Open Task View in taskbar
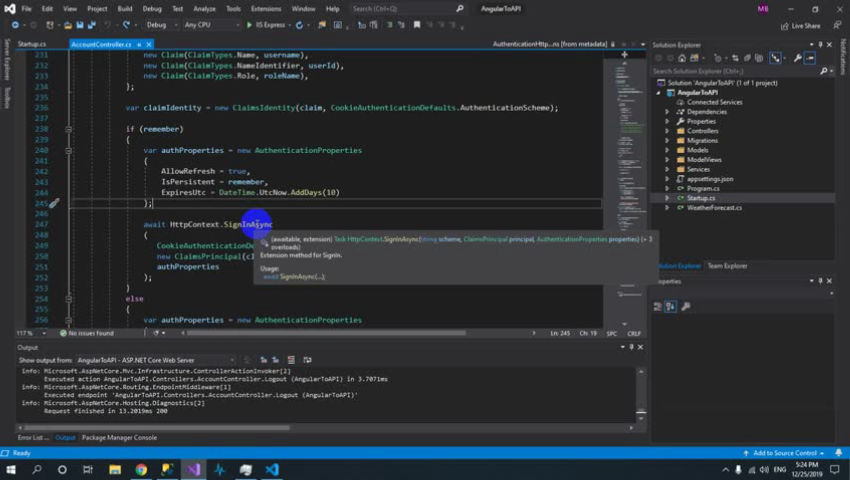 pyautogui.click(x=88, y=470)
